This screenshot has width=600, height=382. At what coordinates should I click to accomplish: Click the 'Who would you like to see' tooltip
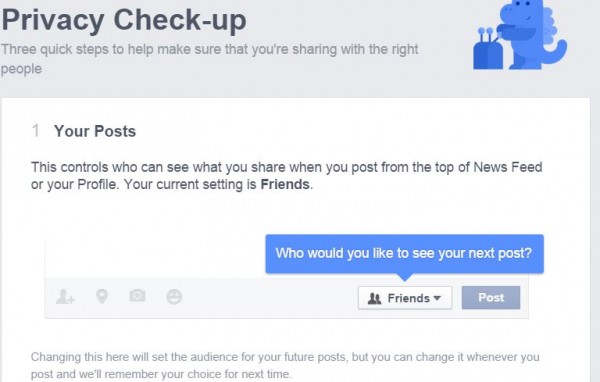pyautogui.click(x=404, y=253)
